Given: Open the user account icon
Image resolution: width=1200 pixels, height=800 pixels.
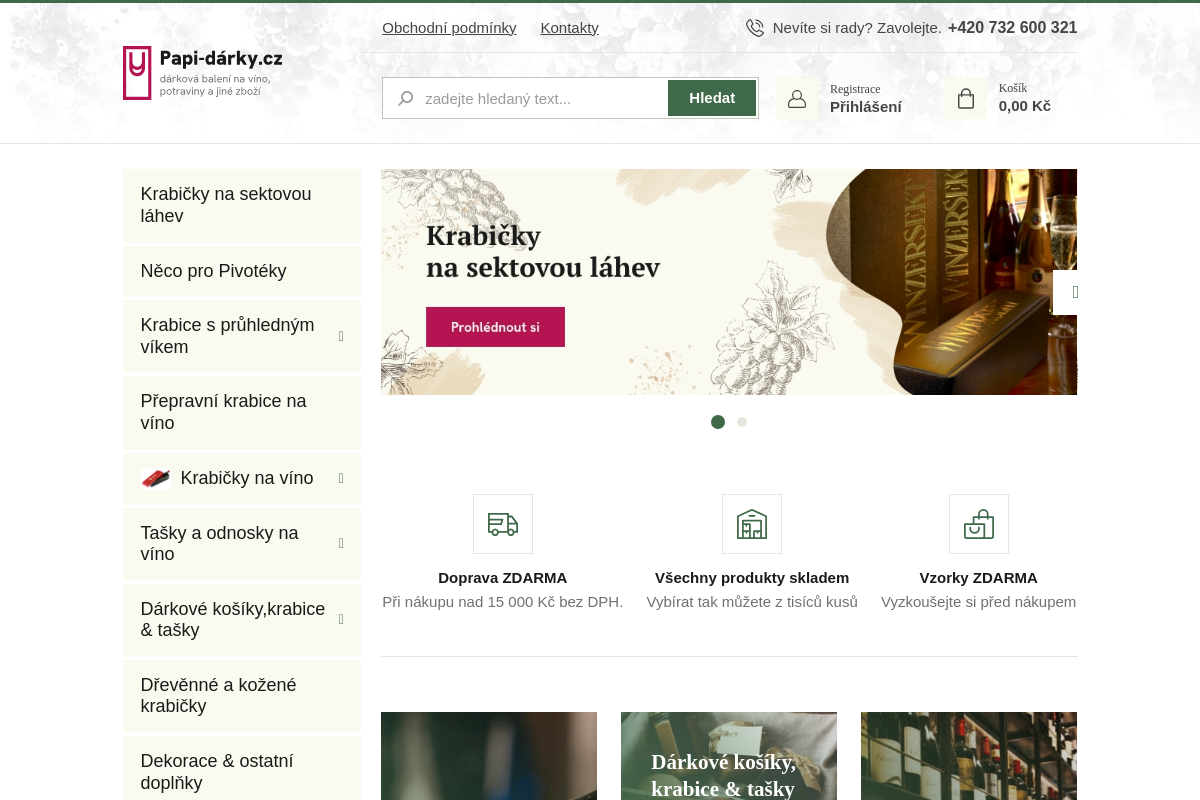Looking at the screenshot, I should tap(797, 99).
